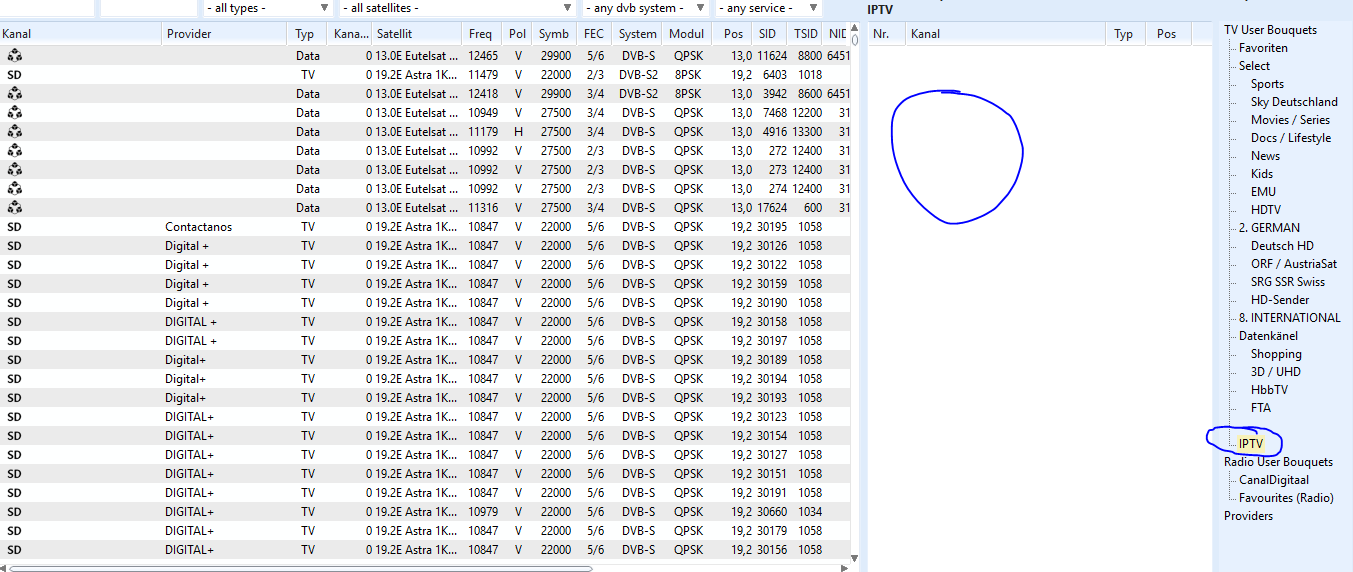Sort the channel list by Provider column
Viewport: 1353px width, 572px height.
(189, 34)
